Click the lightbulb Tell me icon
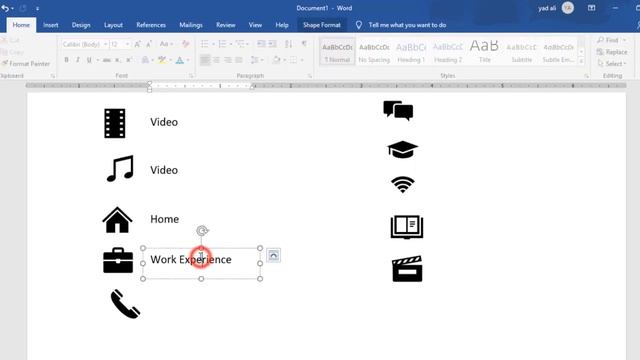The image size is (640, 360). (358, 25)
